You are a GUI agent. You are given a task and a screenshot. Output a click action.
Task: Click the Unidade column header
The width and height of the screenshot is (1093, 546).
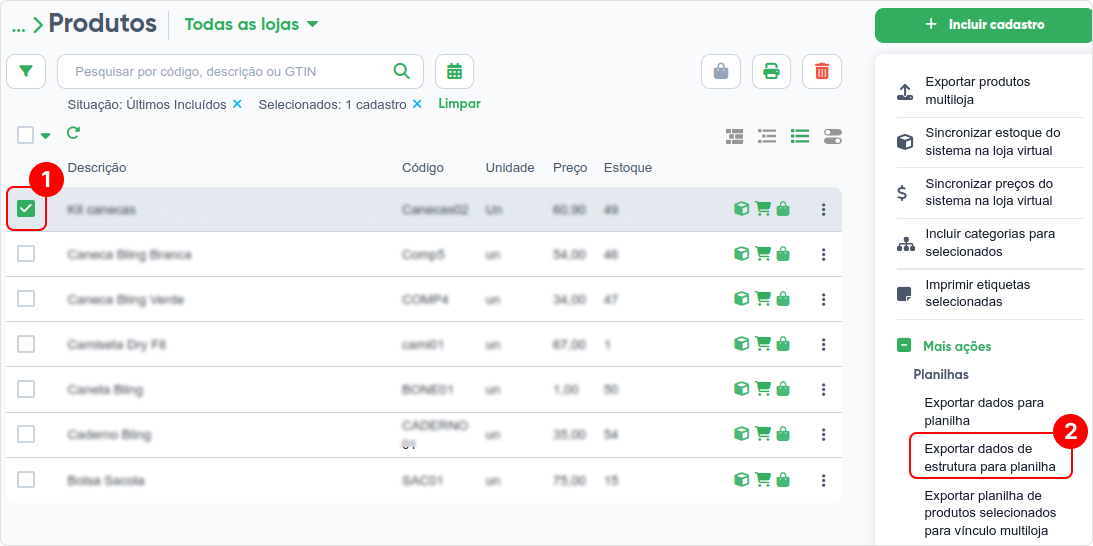(x=510, y=168)
